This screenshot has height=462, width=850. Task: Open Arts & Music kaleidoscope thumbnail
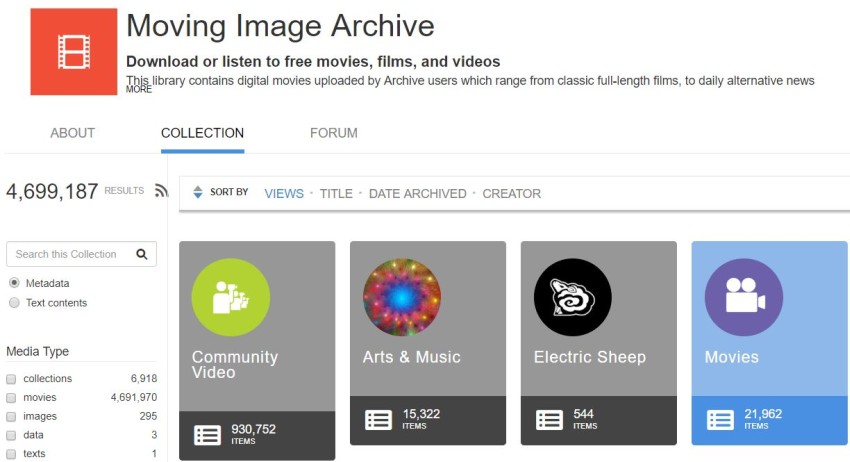click(x=402, y=297)
